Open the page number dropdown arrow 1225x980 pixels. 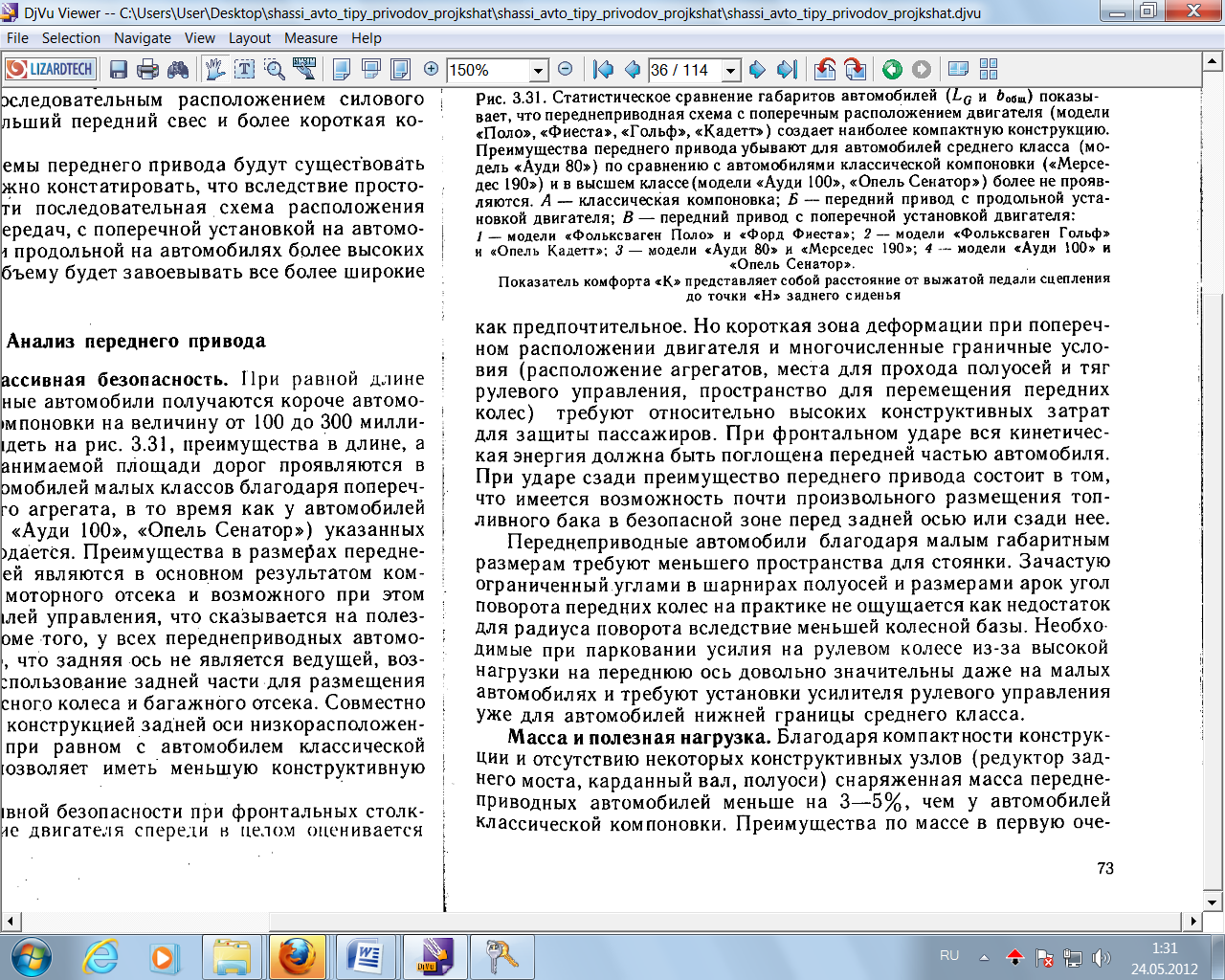click(731, 70)
